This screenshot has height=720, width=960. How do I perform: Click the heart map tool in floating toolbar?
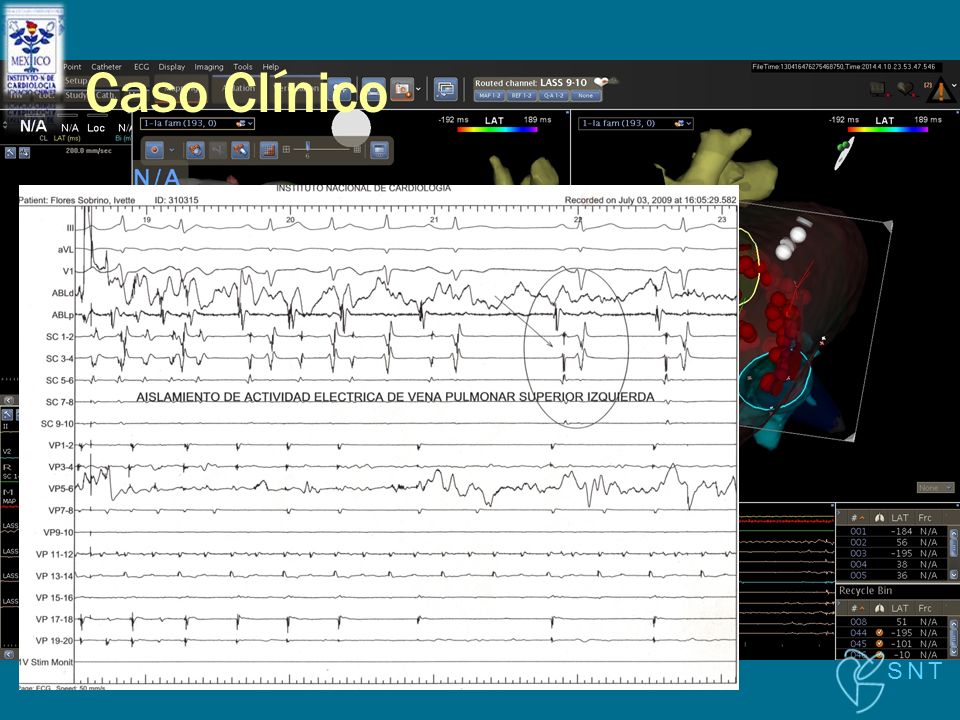(195, 149)
